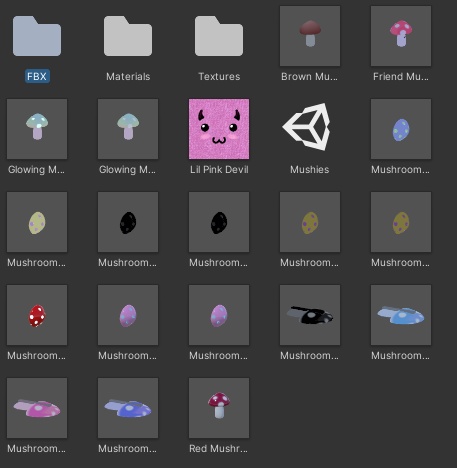Click the Lil Pink Devil label
This screenshot has width=457, height=468.
coord(219,169)
